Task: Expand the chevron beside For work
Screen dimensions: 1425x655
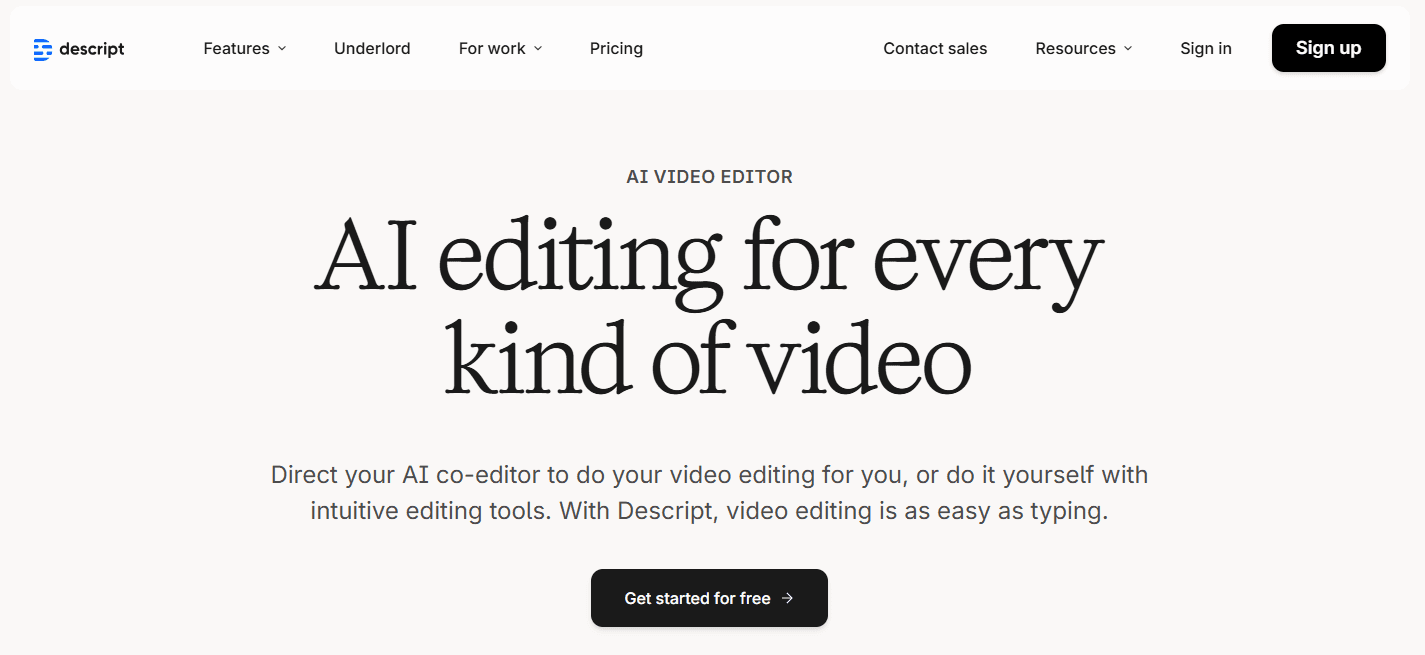Action: [x=538, y=48]
